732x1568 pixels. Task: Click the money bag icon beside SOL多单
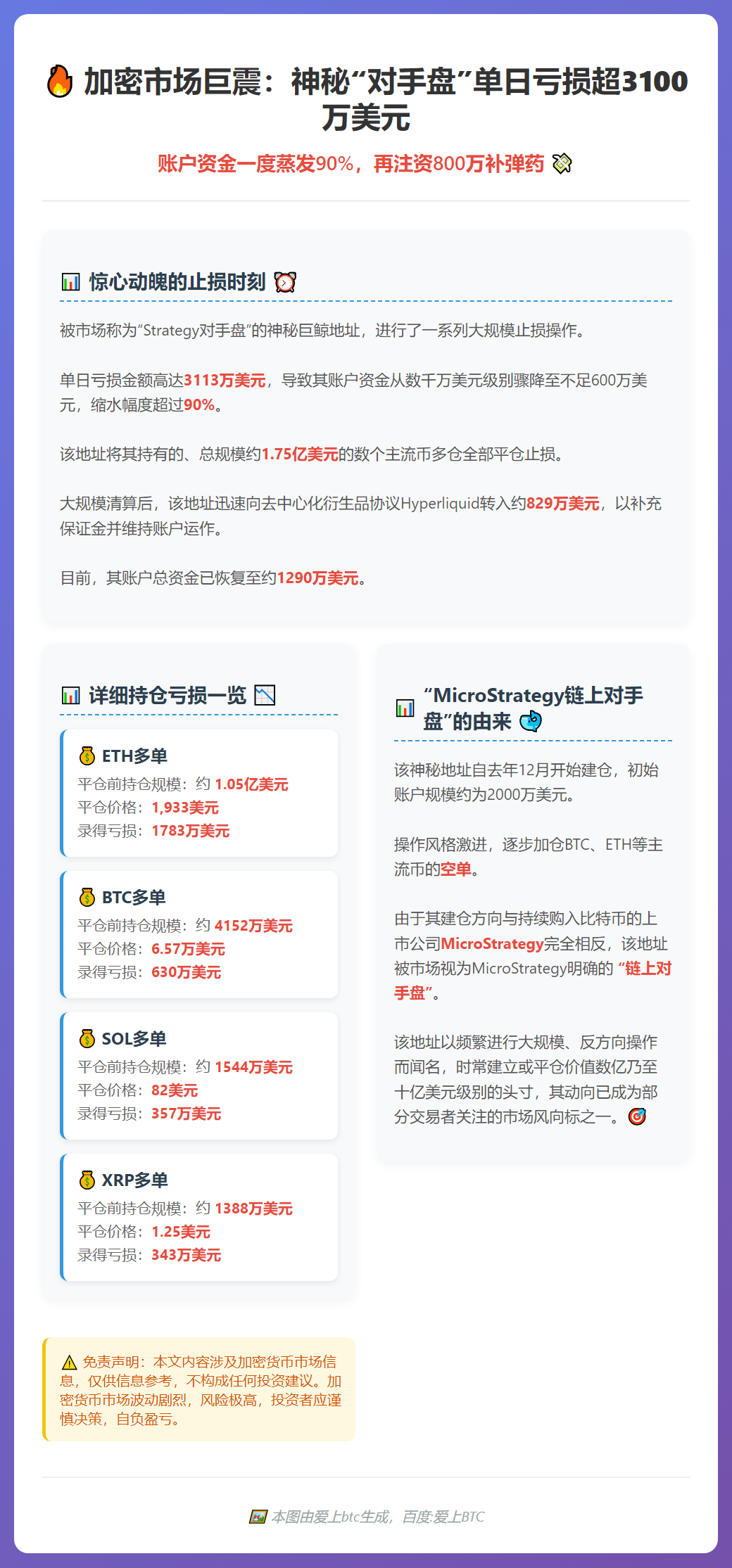coord(87,1039)
